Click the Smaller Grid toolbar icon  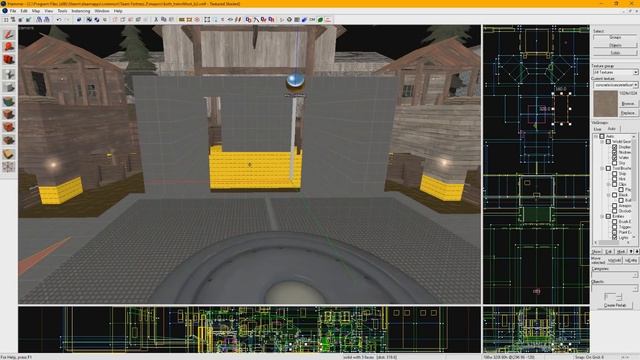point(21,20)
